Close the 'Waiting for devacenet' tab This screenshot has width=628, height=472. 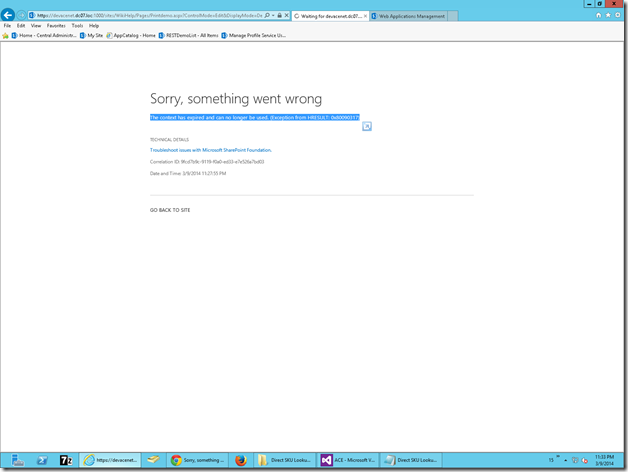click(x=365, y=16)
